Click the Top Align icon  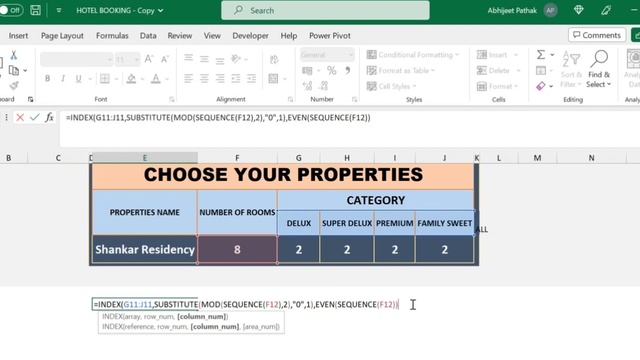click(188, 59)
